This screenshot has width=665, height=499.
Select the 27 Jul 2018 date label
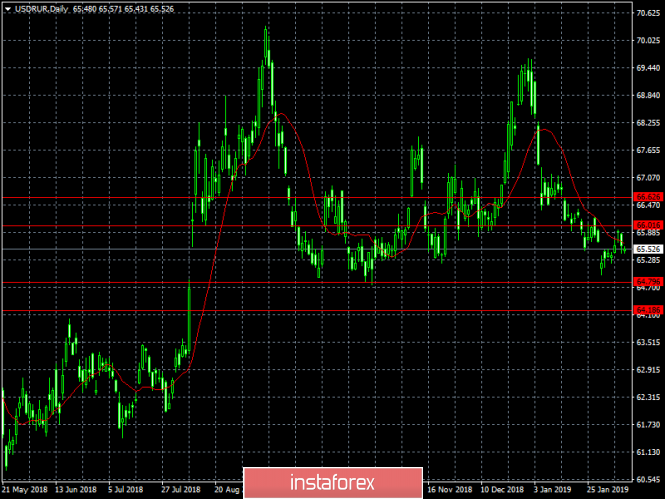pos(180,492)
